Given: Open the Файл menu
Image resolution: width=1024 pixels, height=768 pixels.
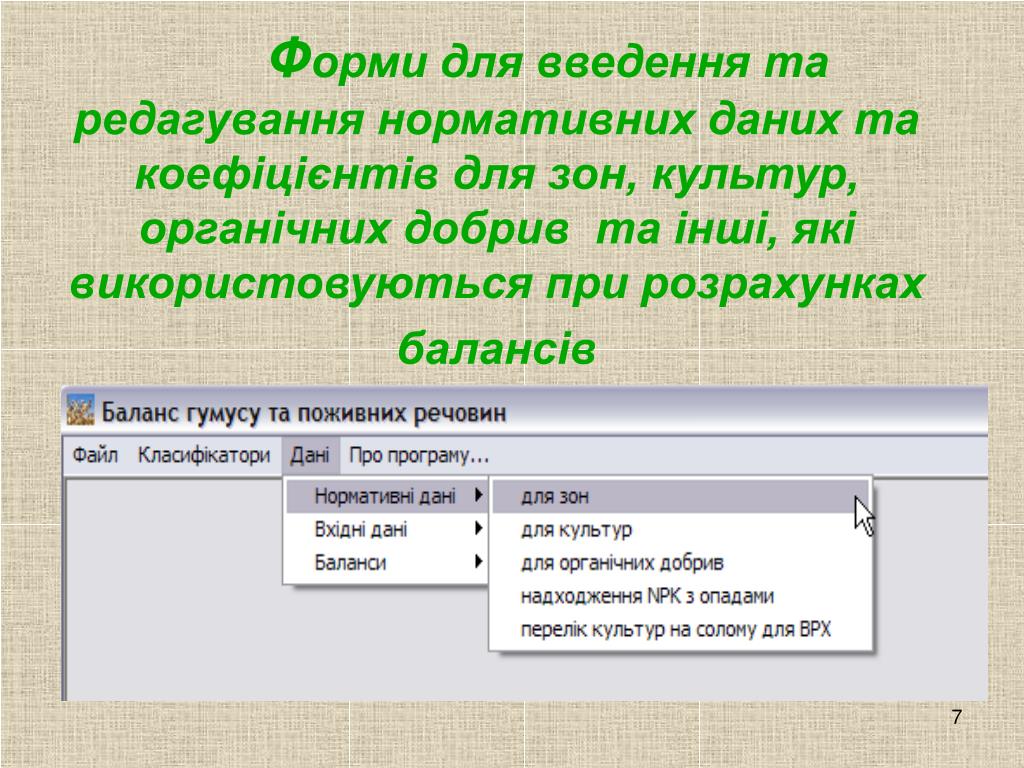Looking at the screenshot, I should click(95, 455).
